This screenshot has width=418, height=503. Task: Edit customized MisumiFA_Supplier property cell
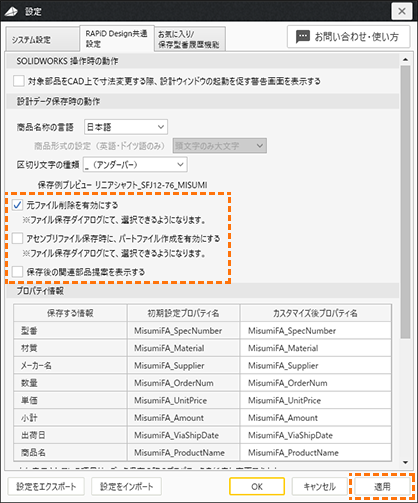point(315,365)
